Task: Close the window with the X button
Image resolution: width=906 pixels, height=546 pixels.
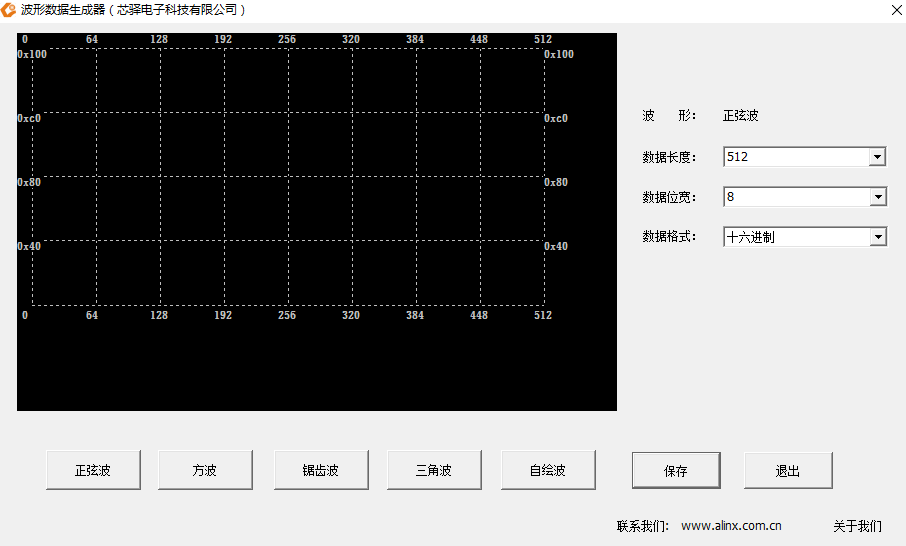Action: (x=896, y=10)
